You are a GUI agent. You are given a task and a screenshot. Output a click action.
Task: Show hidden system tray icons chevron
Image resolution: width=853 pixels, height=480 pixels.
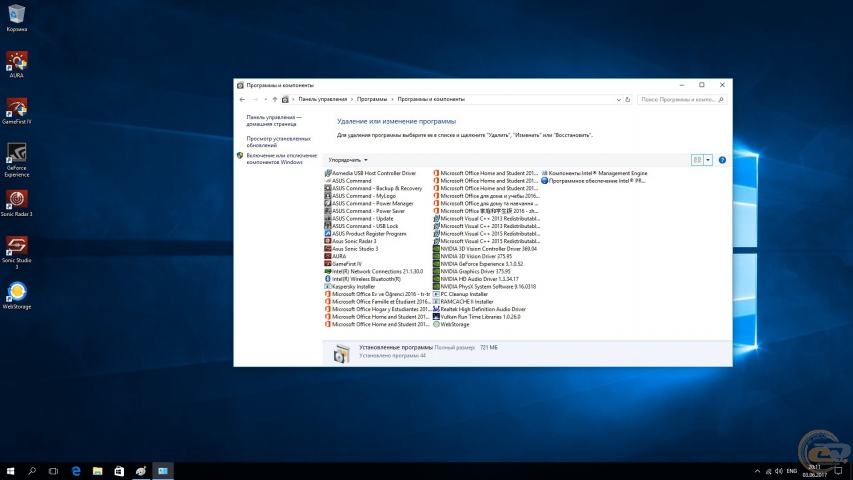757,471
